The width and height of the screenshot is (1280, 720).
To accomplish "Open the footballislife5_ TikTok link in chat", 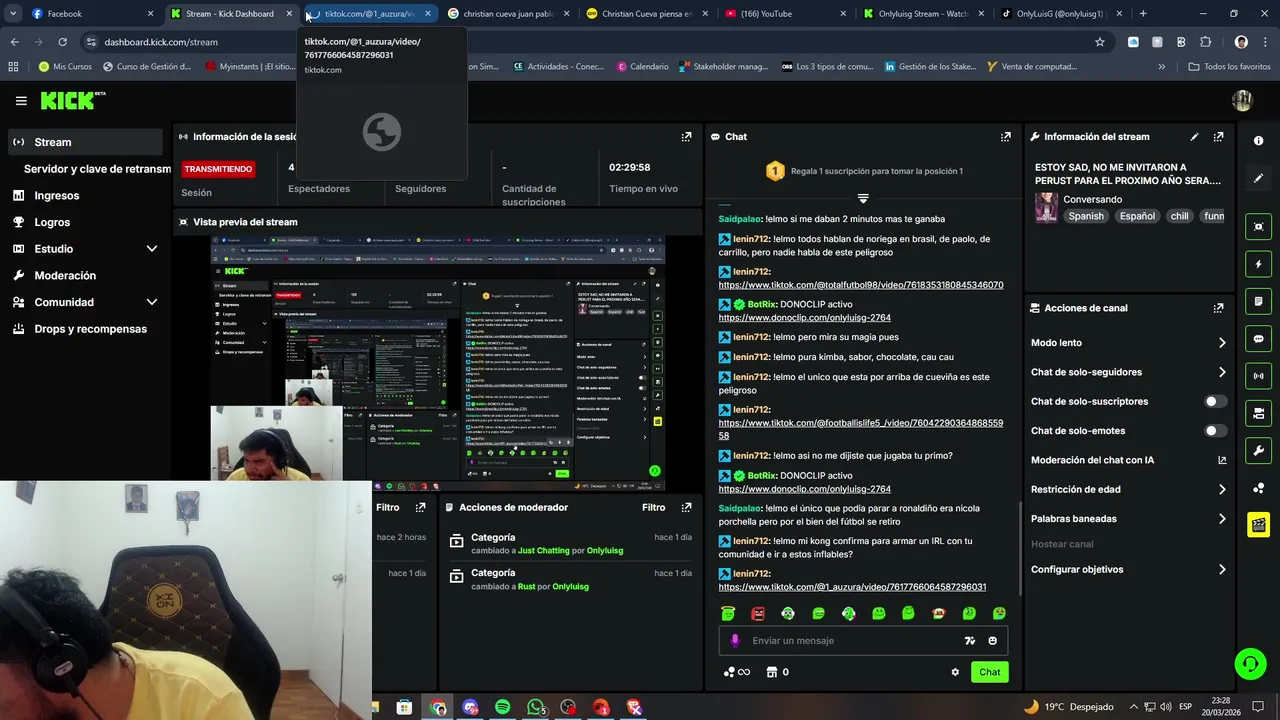I will 860,429.
